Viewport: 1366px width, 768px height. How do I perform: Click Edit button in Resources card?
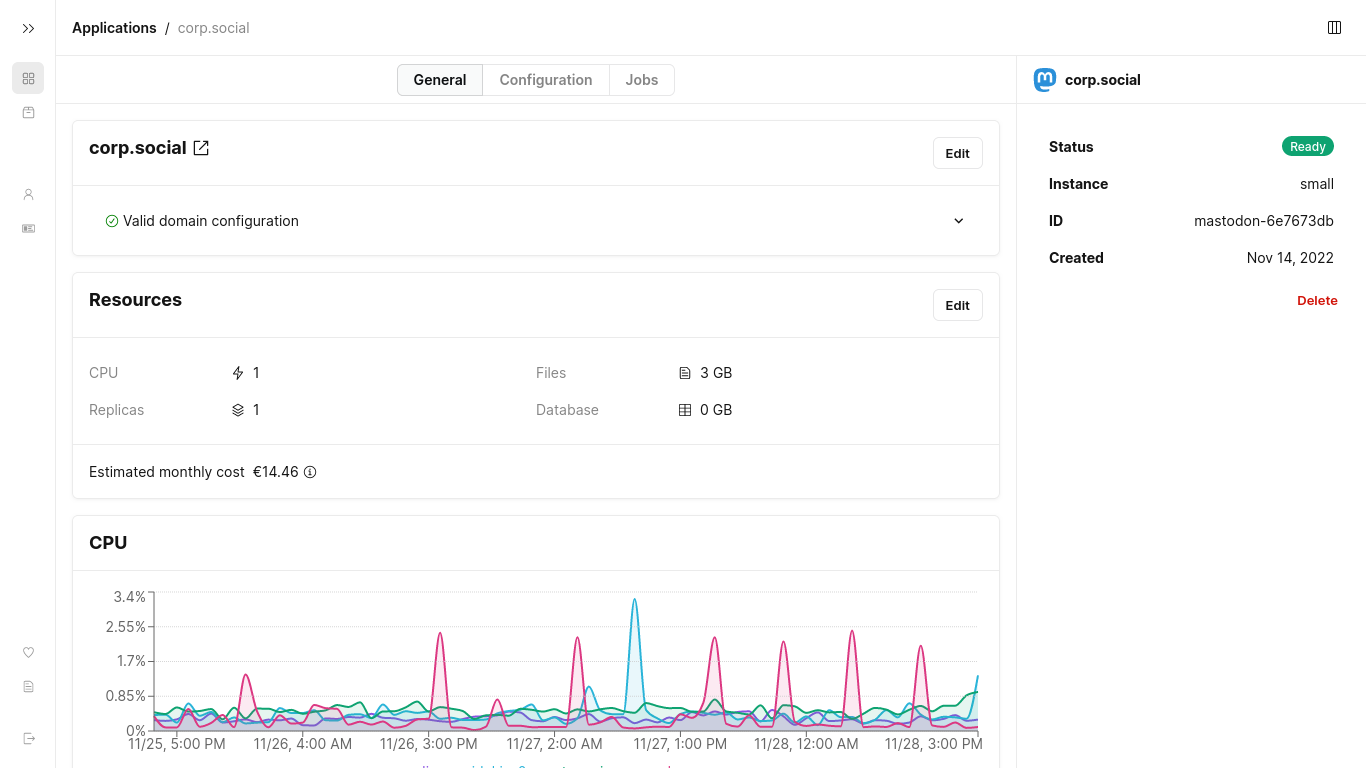[x=958, y=305]
